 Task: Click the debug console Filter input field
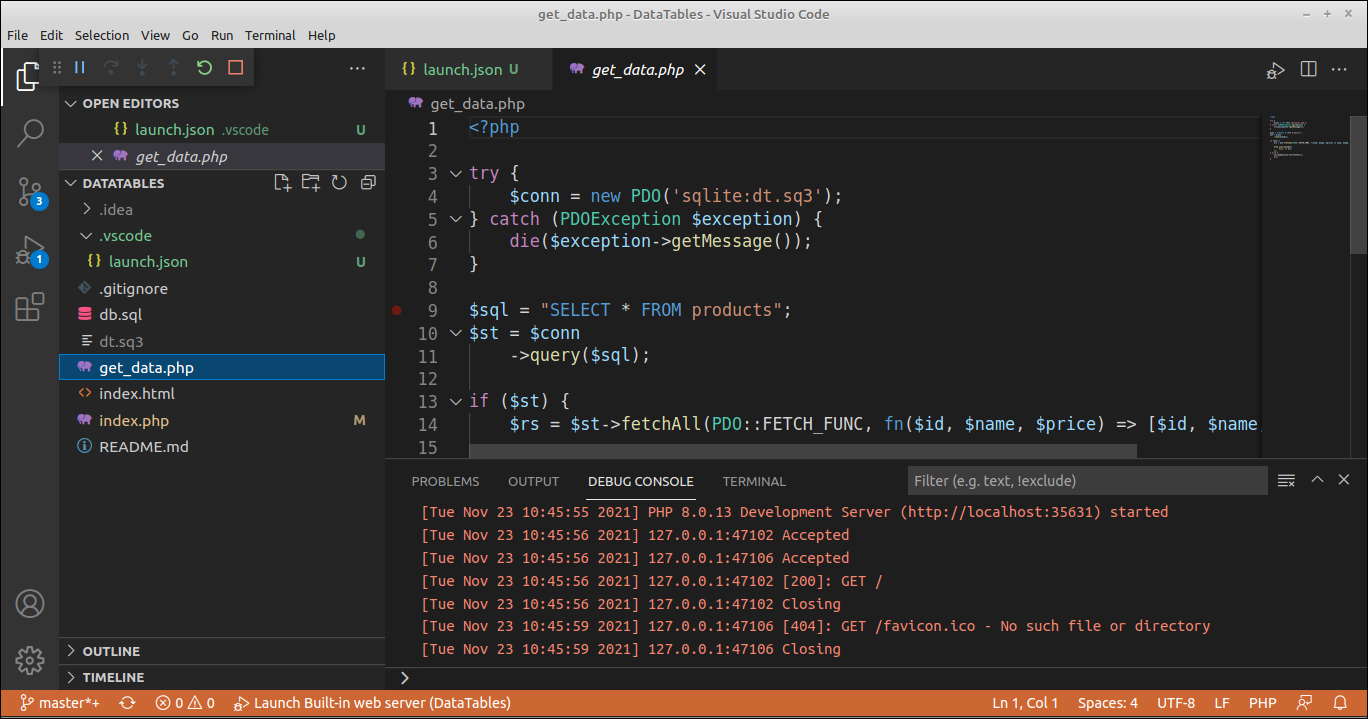click(1087, 481)
